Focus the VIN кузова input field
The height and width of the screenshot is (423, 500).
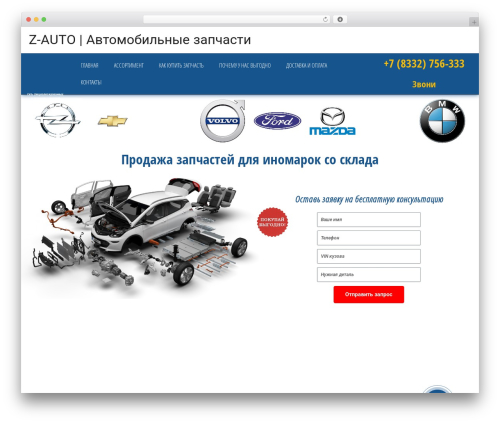pyautogui.click(x=369, y=256)
